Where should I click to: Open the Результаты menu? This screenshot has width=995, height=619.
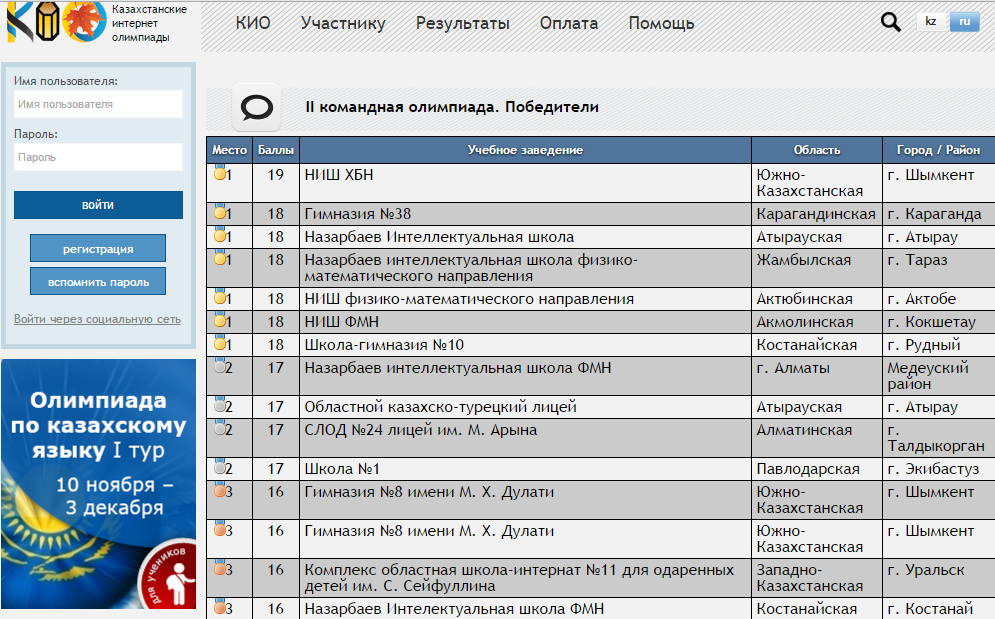462,24
